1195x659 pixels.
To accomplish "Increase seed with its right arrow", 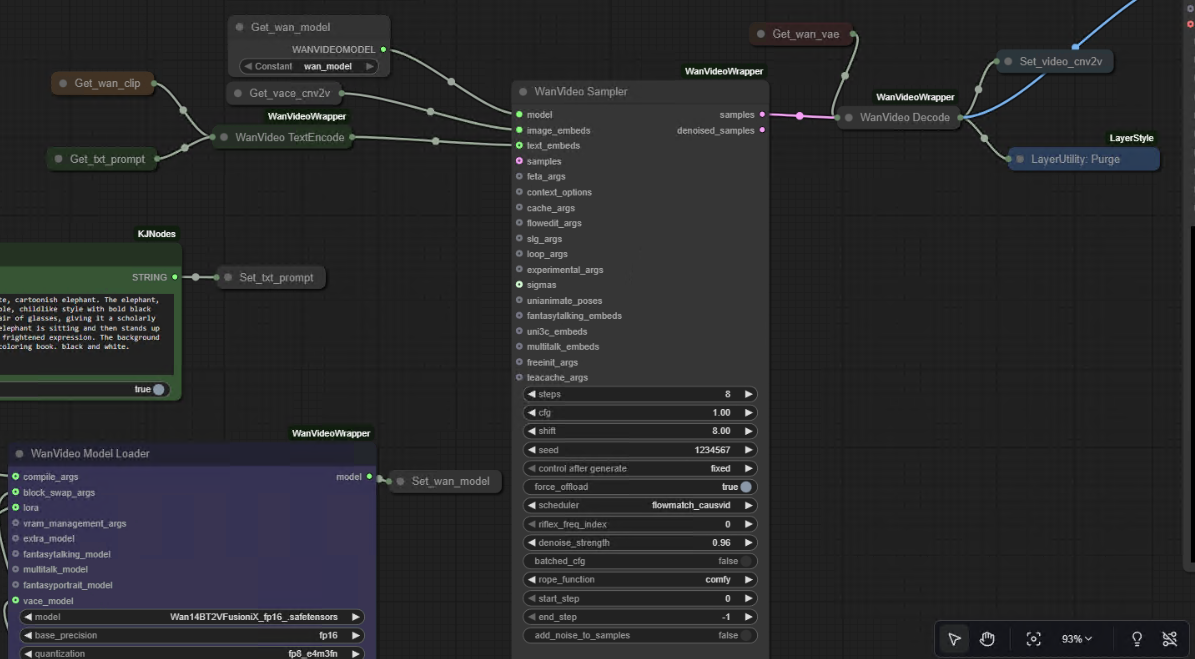I will coord(748,450).
